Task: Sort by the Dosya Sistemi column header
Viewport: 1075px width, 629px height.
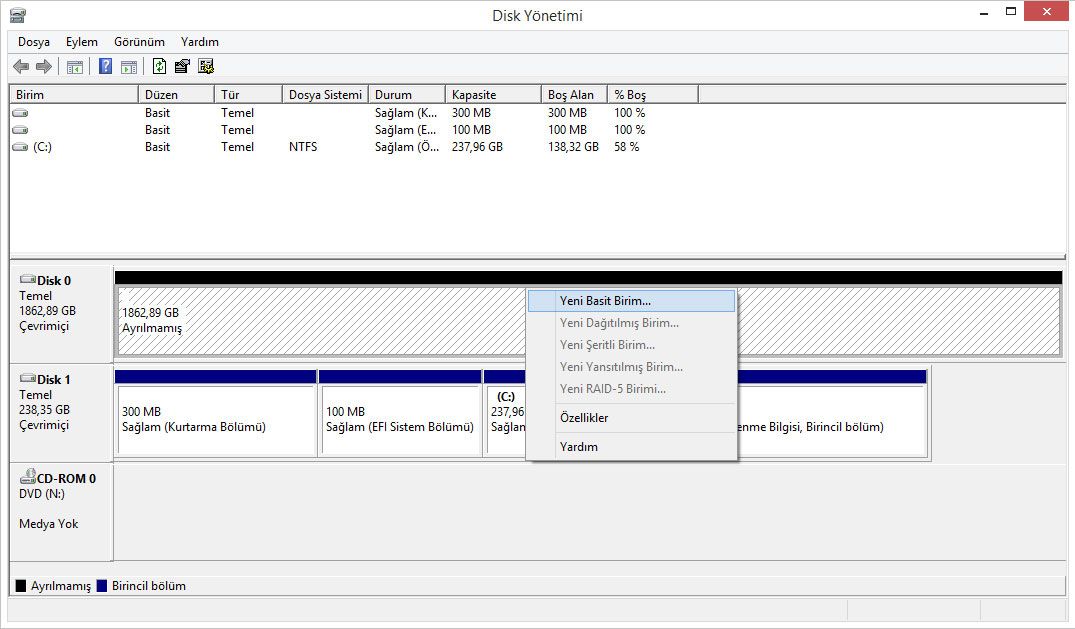Action: 325,95
